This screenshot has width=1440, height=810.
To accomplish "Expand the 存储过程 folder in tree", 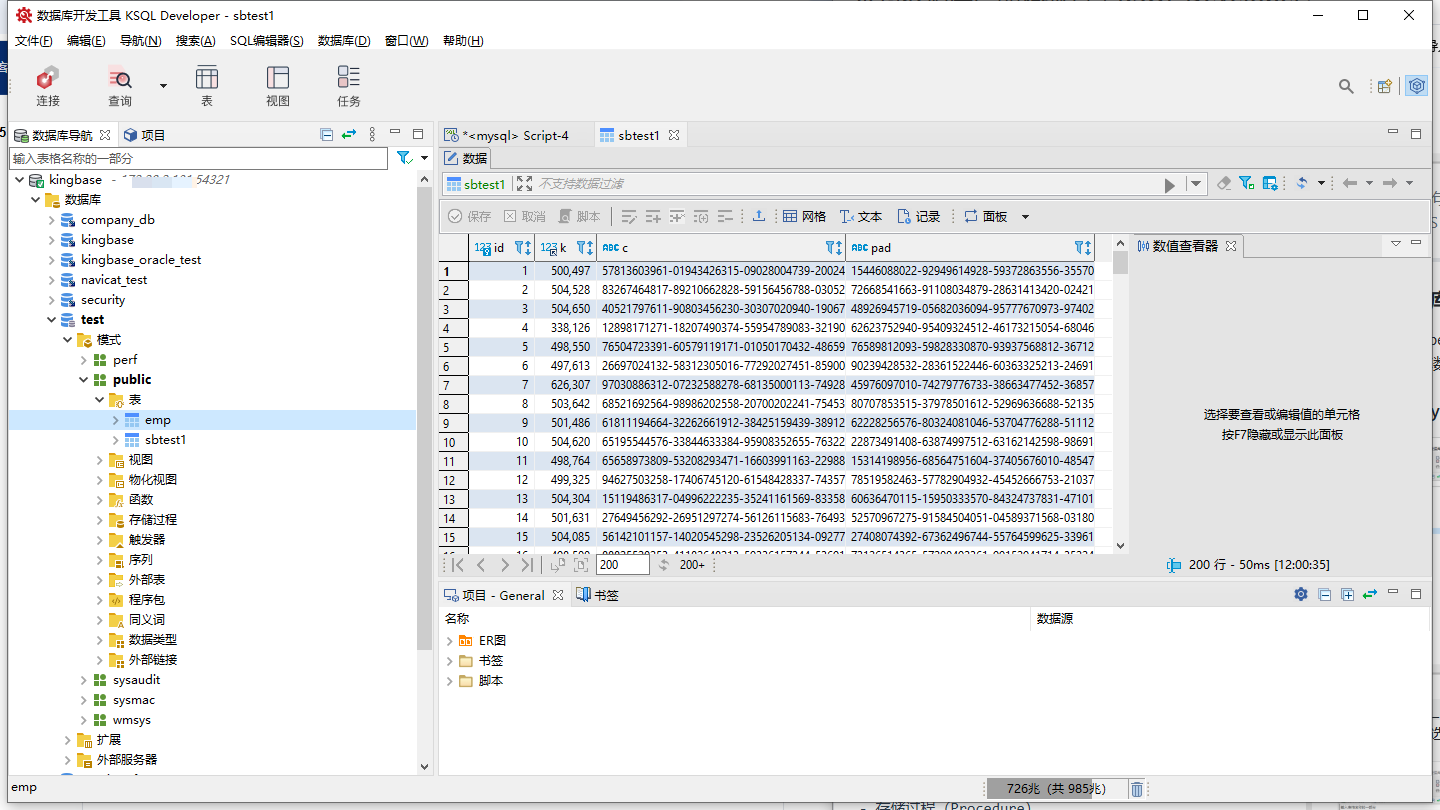I will (100, 520).
